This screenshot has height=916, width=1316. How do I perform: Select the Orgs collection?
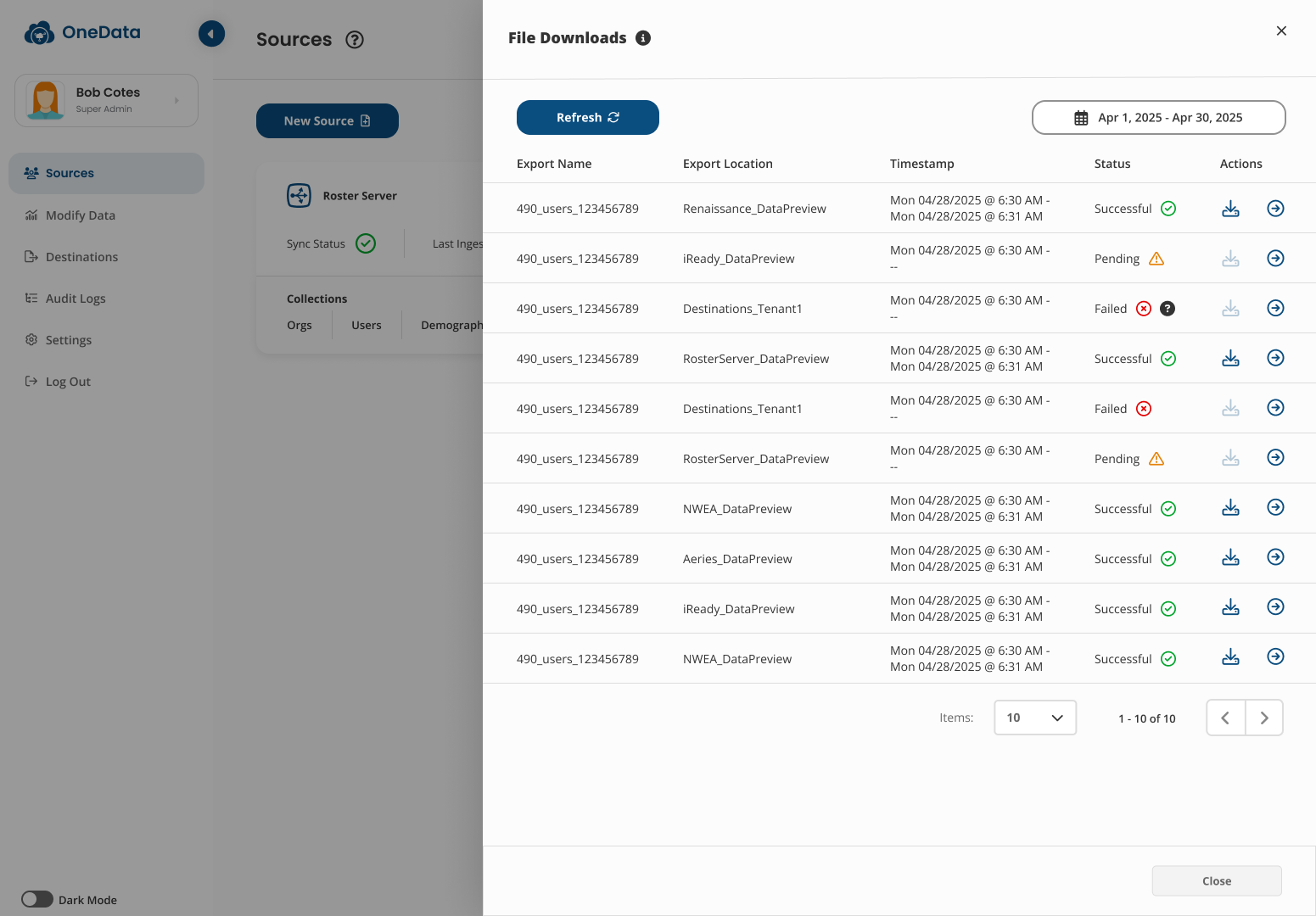pos(299,325)
